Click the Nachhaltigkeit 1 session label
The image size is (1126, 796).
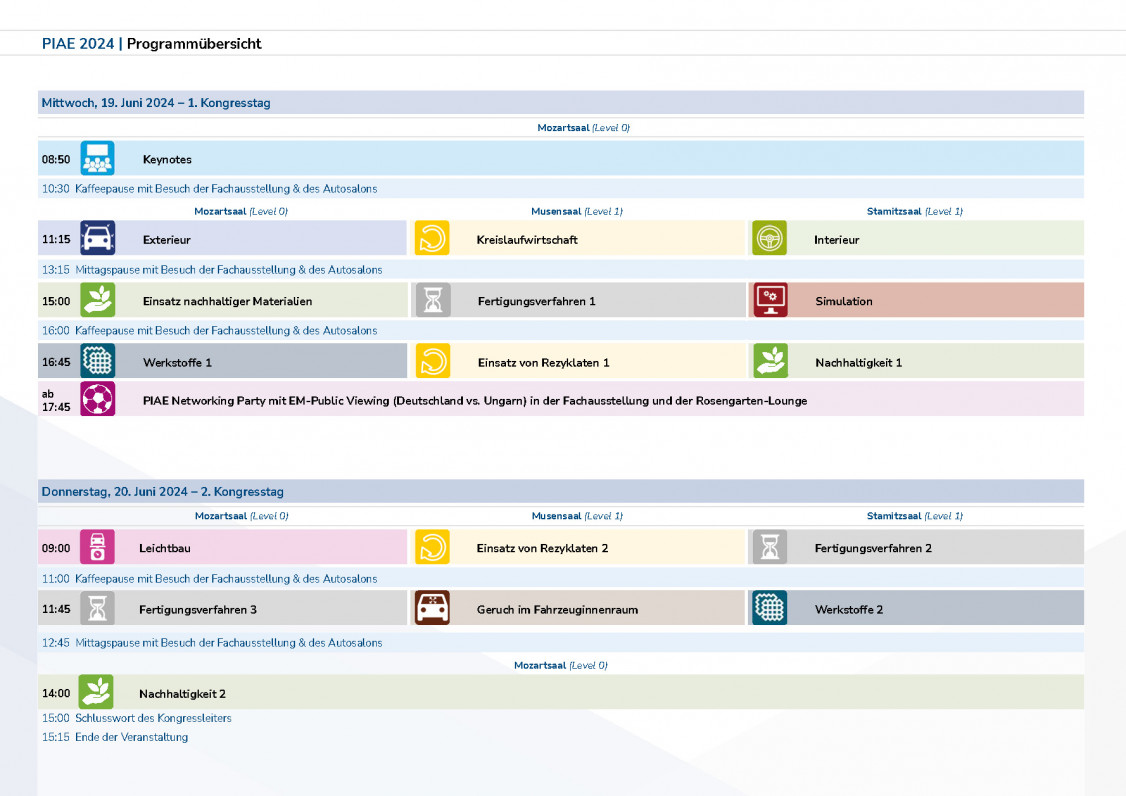[858, 362]
